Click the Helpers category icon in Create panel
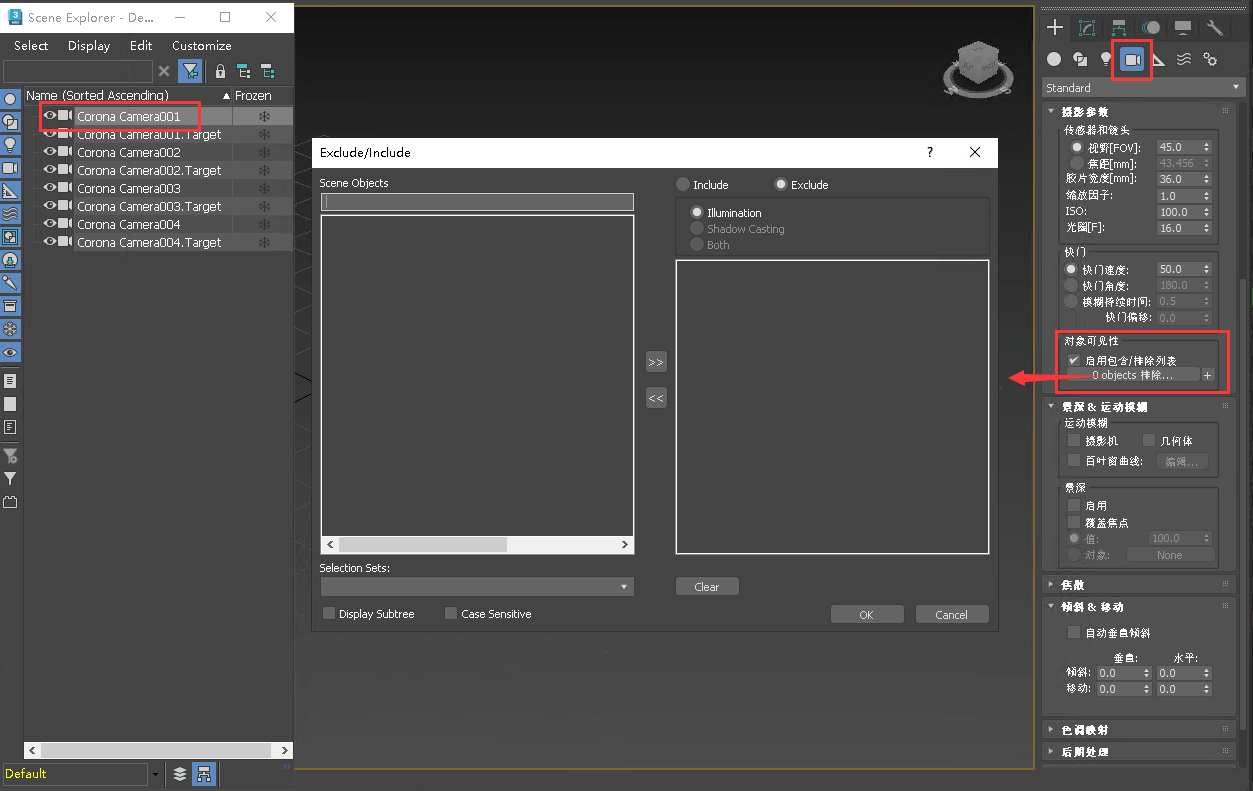 click(x=1157, y=60)
